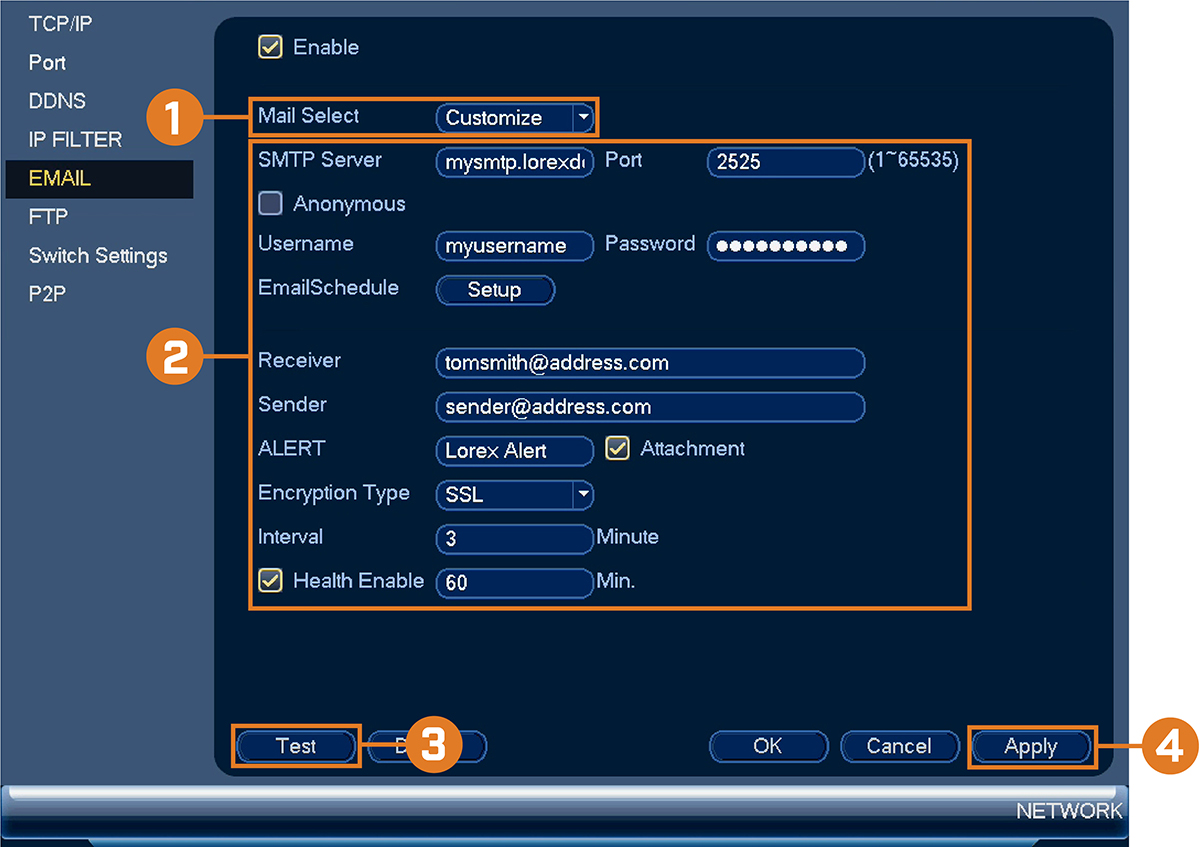Screen dimensions: 1200x847
Task: Confirm with the OK button
Action: (x=768, y=746)
